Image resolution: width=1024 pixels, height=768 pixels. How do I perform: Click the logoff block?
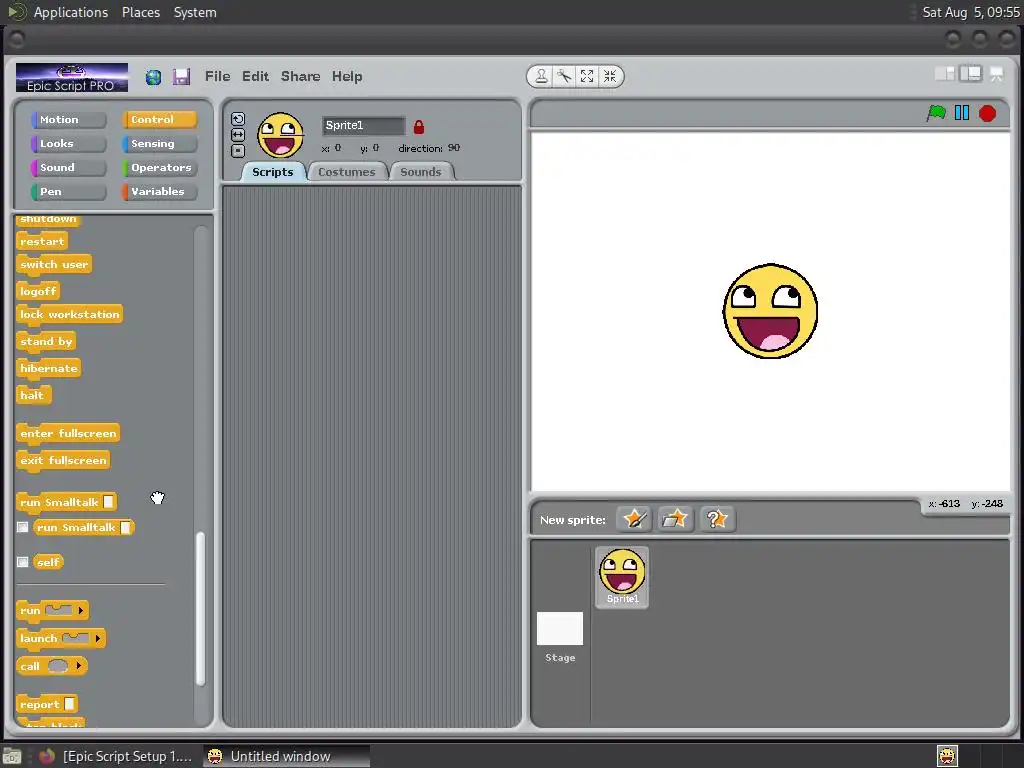coord(38,291)
